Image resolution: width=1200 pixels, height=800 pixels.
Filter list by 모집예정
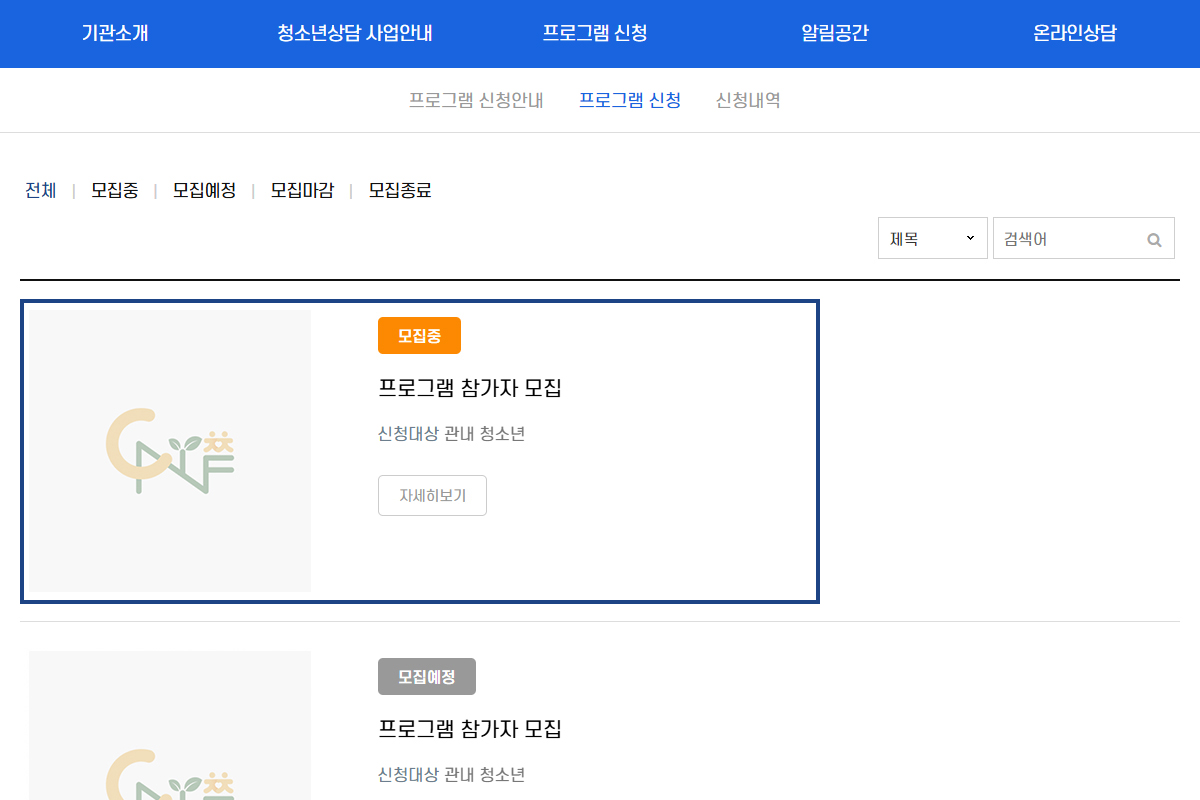[204, 190]
